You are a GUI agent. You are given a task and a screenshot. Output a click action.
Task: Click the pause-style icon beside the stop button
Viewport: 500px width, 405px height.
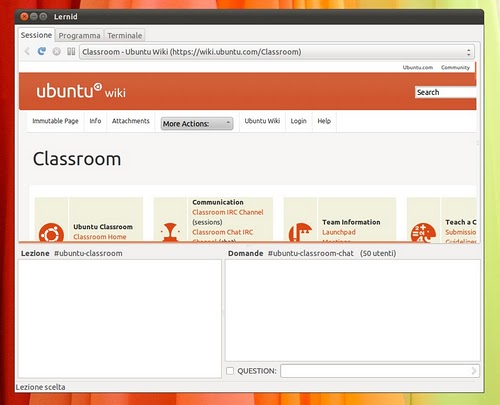(x=71, y=51)
